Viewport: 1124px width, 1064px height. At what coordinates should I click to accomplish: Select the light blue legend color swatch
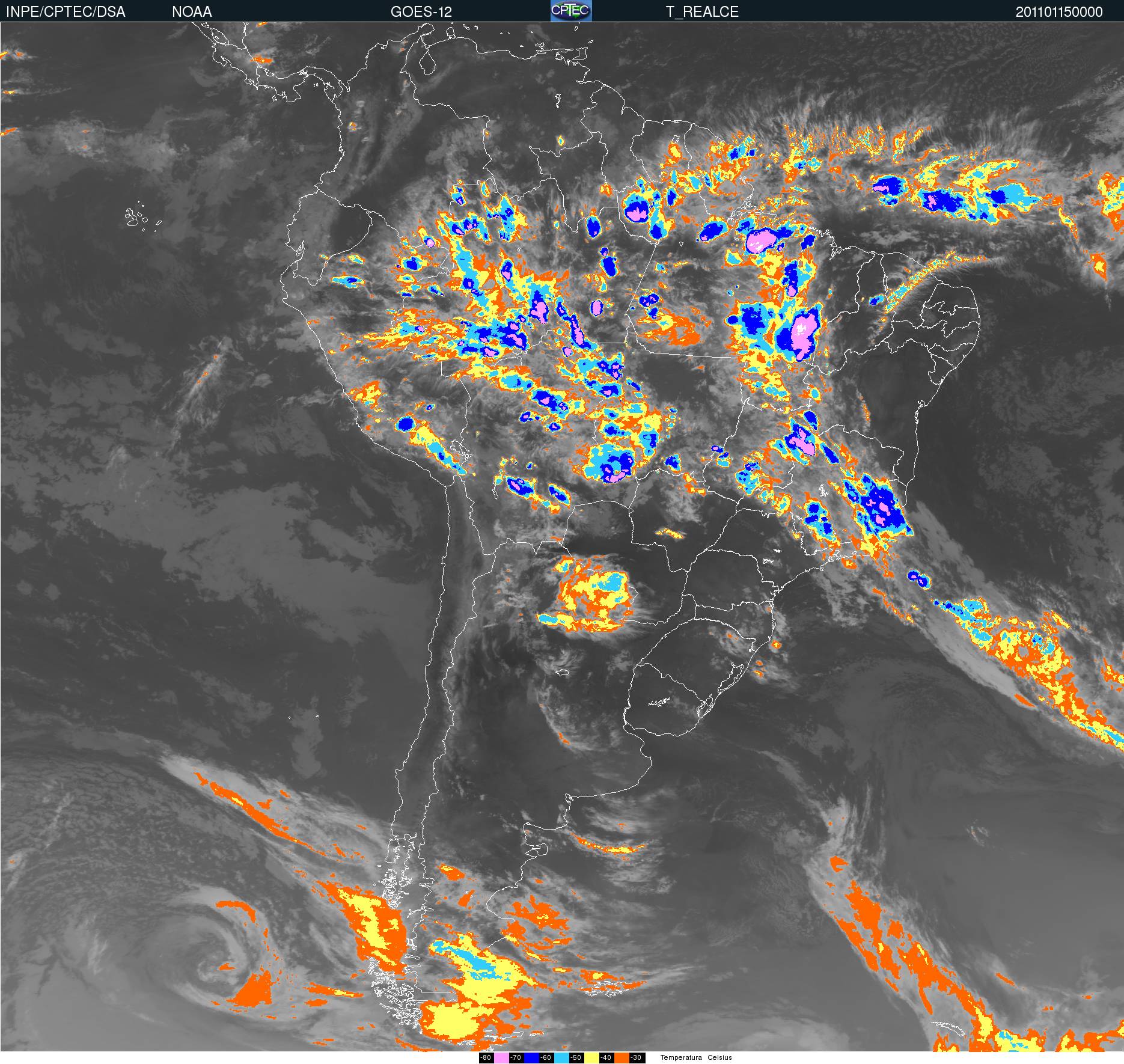[x=561, y=1058]
